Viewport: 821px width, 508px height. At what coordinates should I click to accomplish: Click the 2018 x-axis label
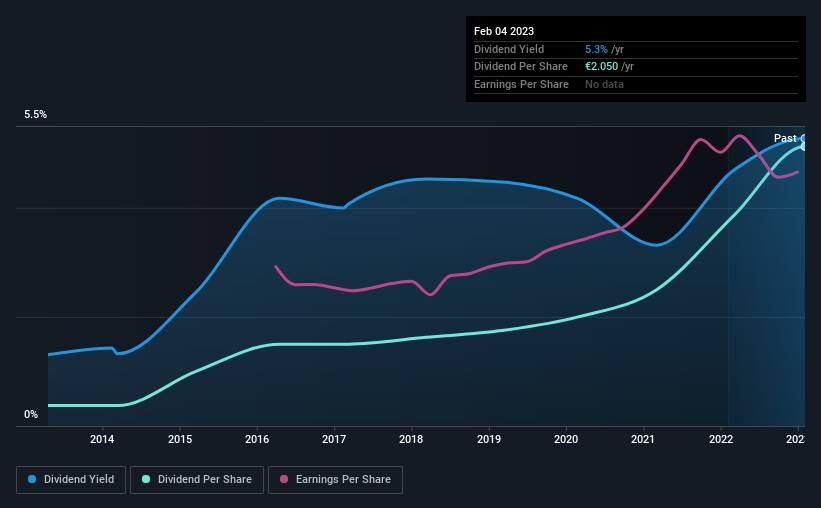point(411,439)
